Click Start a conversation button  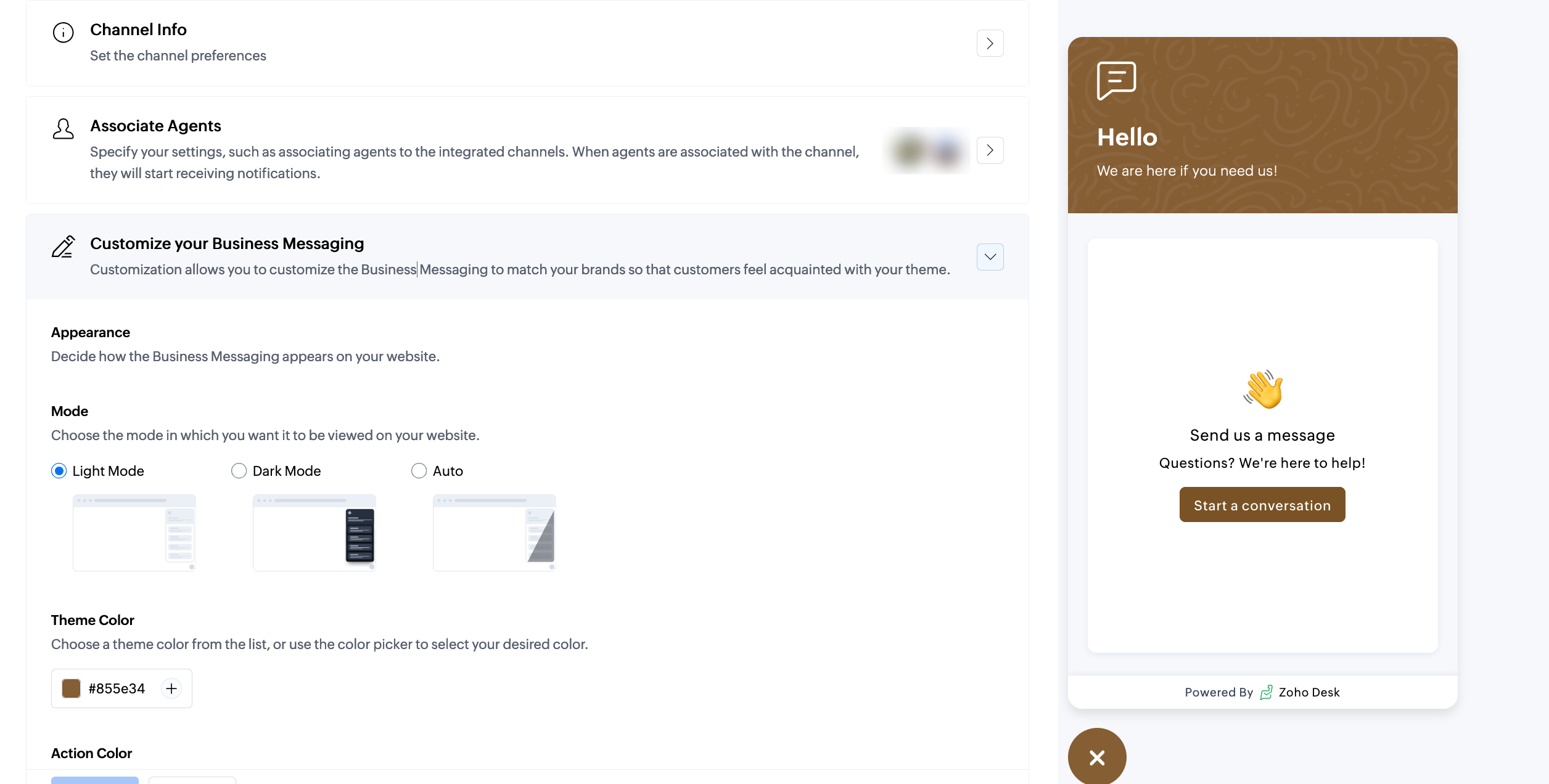click(x=1262, y=505)
